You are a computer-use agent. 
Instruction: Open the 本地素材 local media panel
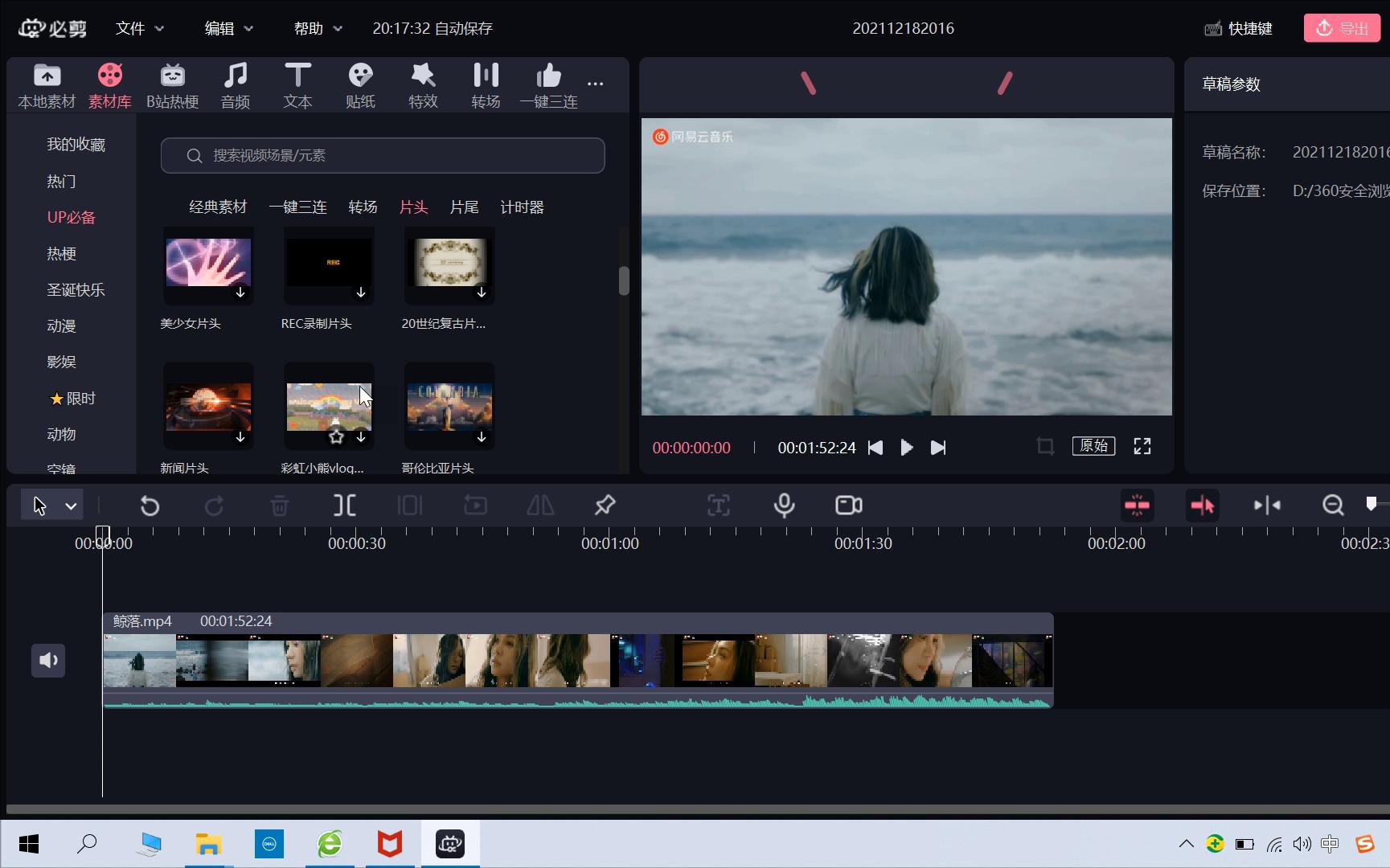pos(47,85)
